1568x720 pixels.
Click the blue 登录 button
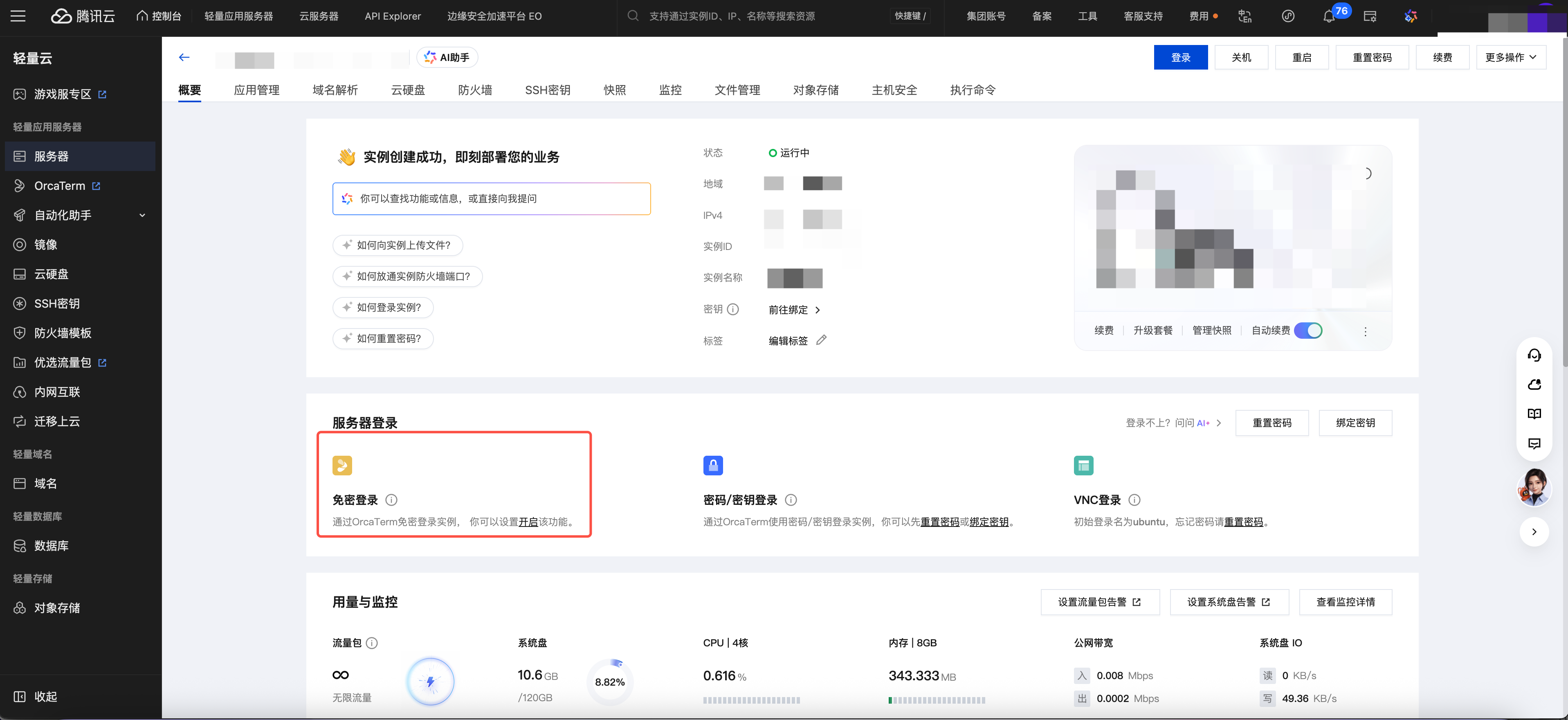pyautogui.click(x=1180, y=57)
